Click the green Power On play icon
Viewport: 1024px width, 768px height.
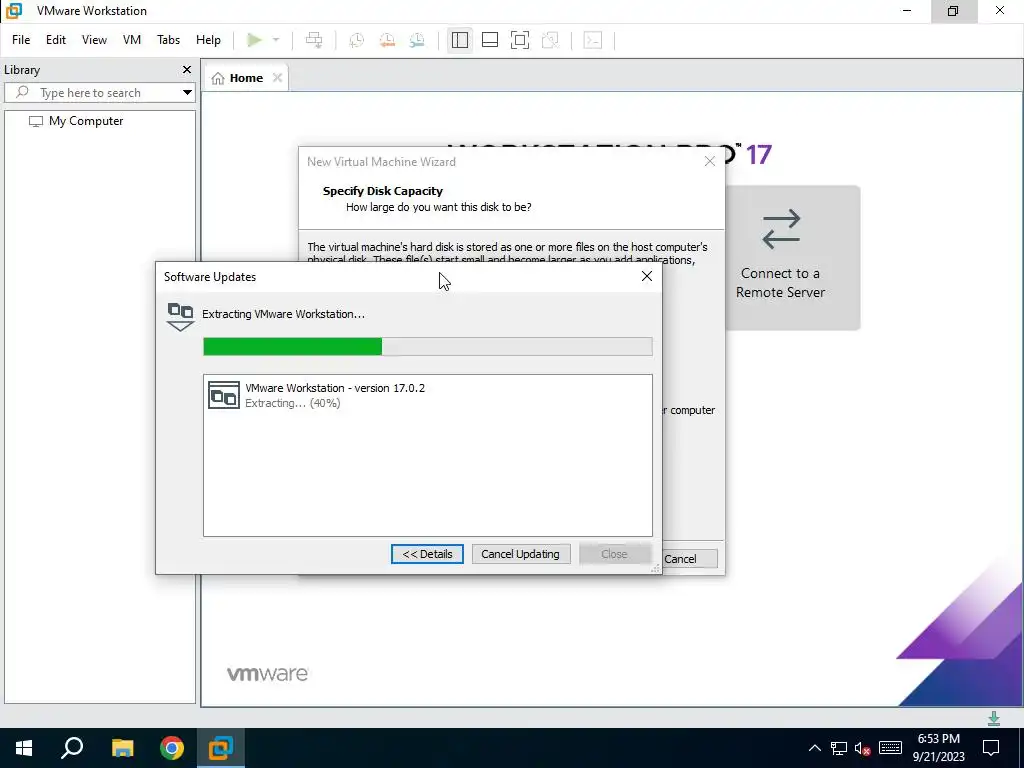pyautogui.click(x=254, y=40)
